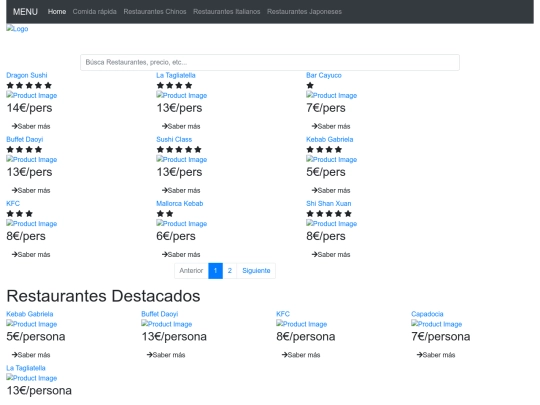Viewport: 540px width, 405px height.
Task: Click Anterior pagination button
Action: coord(191,271)
